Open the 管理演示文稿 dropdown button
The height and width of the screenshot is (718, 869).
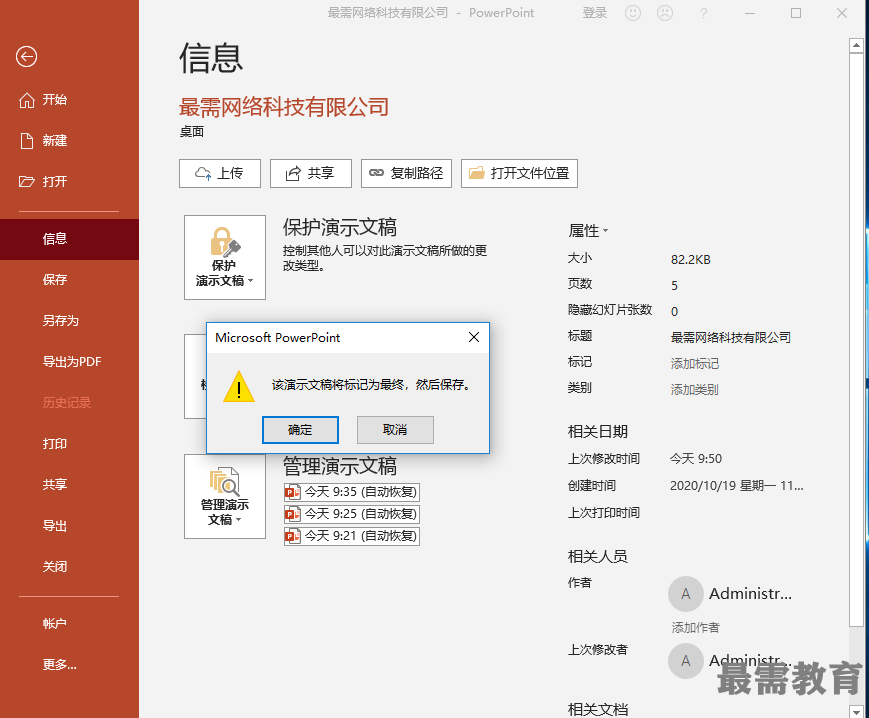coord(224,496)
